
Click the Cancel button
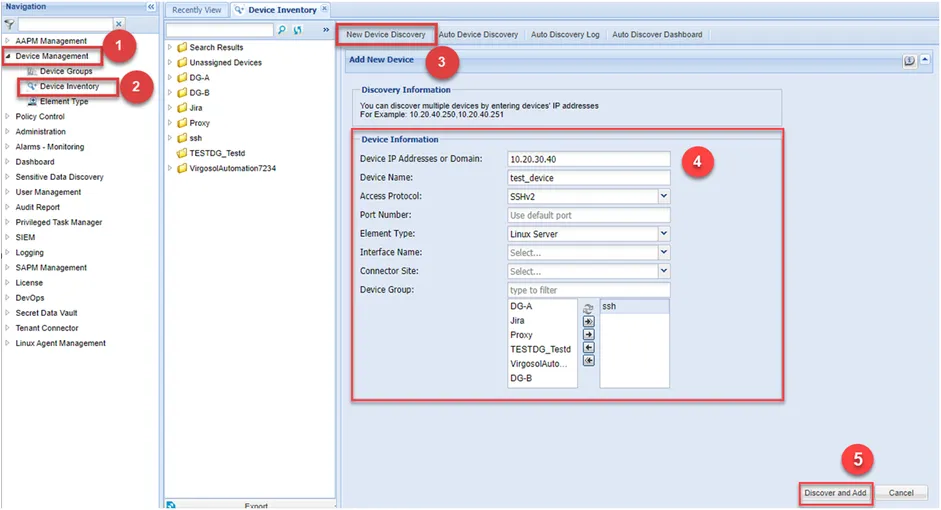901,493
